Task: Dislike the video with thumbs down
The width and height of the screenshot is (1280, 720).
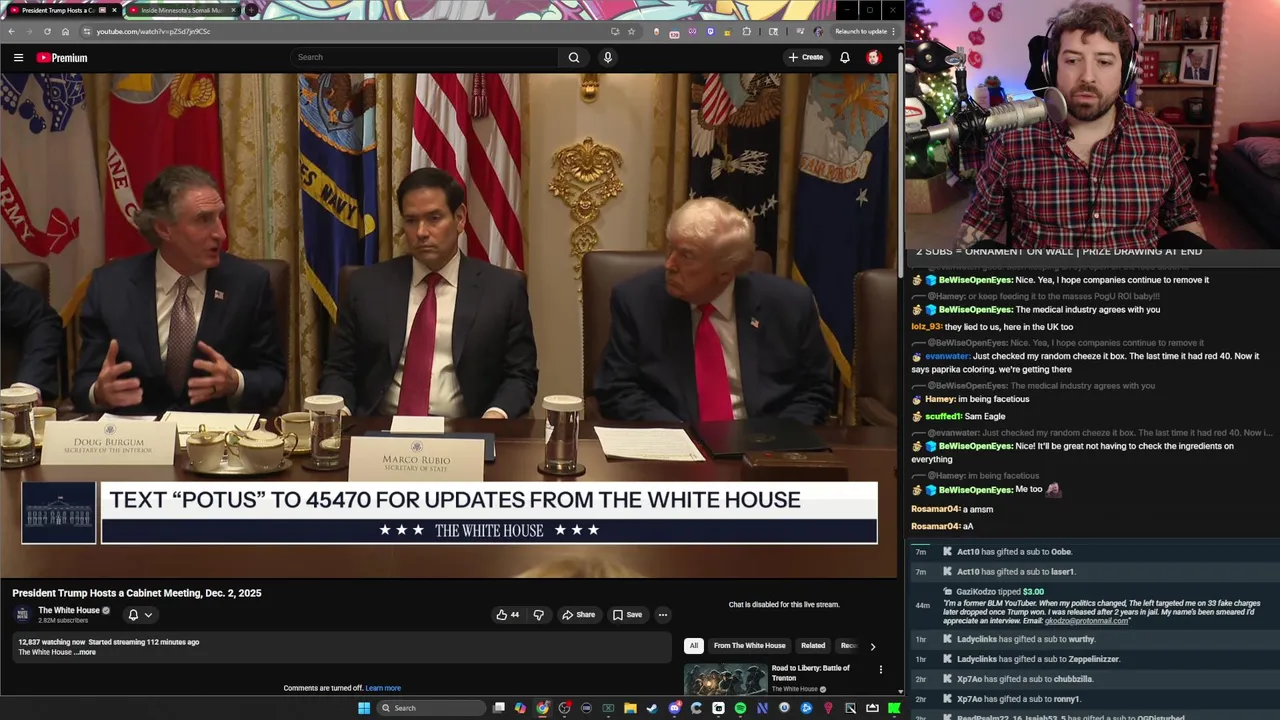Action: click(x=538, y=614)
